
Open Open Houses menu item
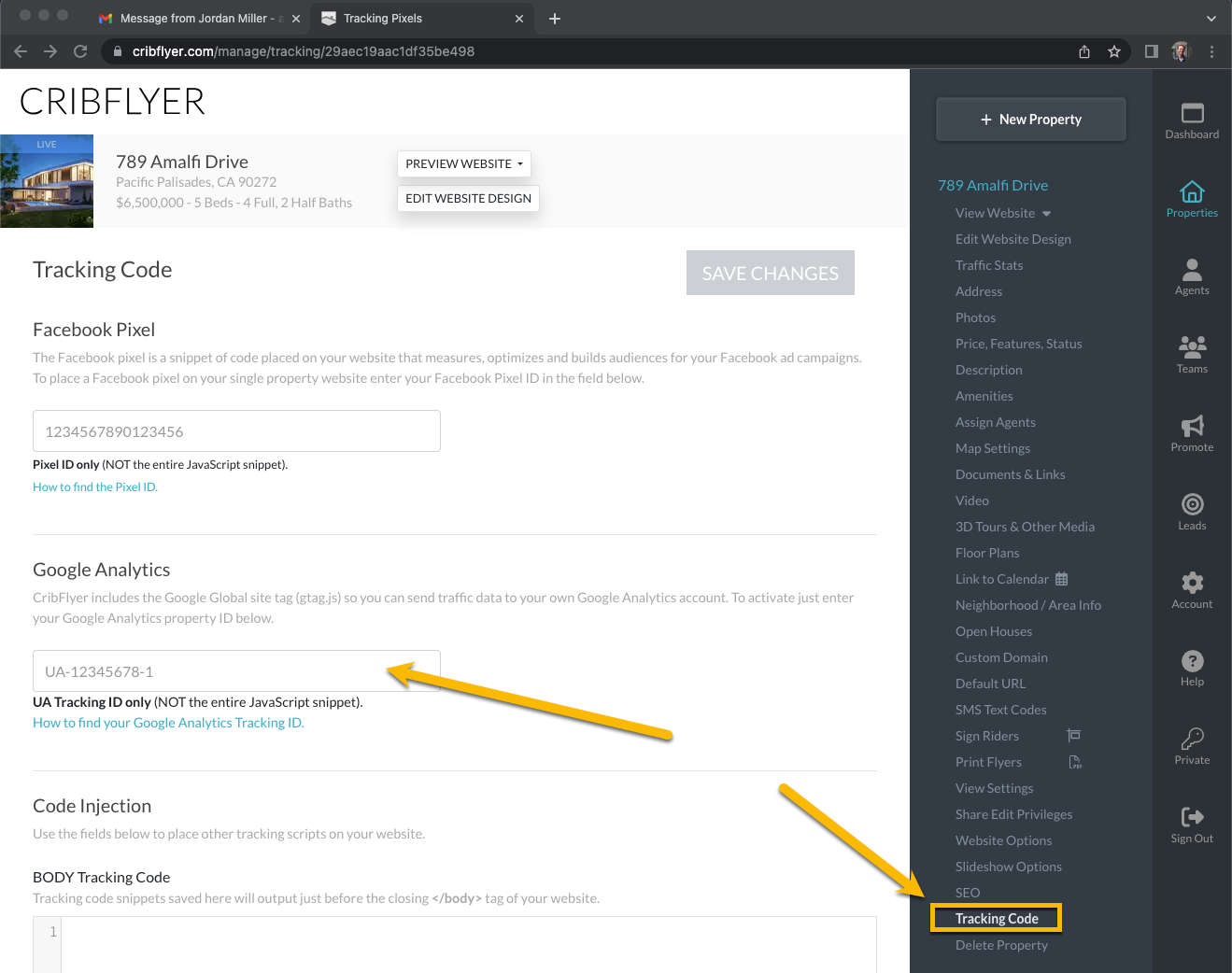click(x=993, y=631)
